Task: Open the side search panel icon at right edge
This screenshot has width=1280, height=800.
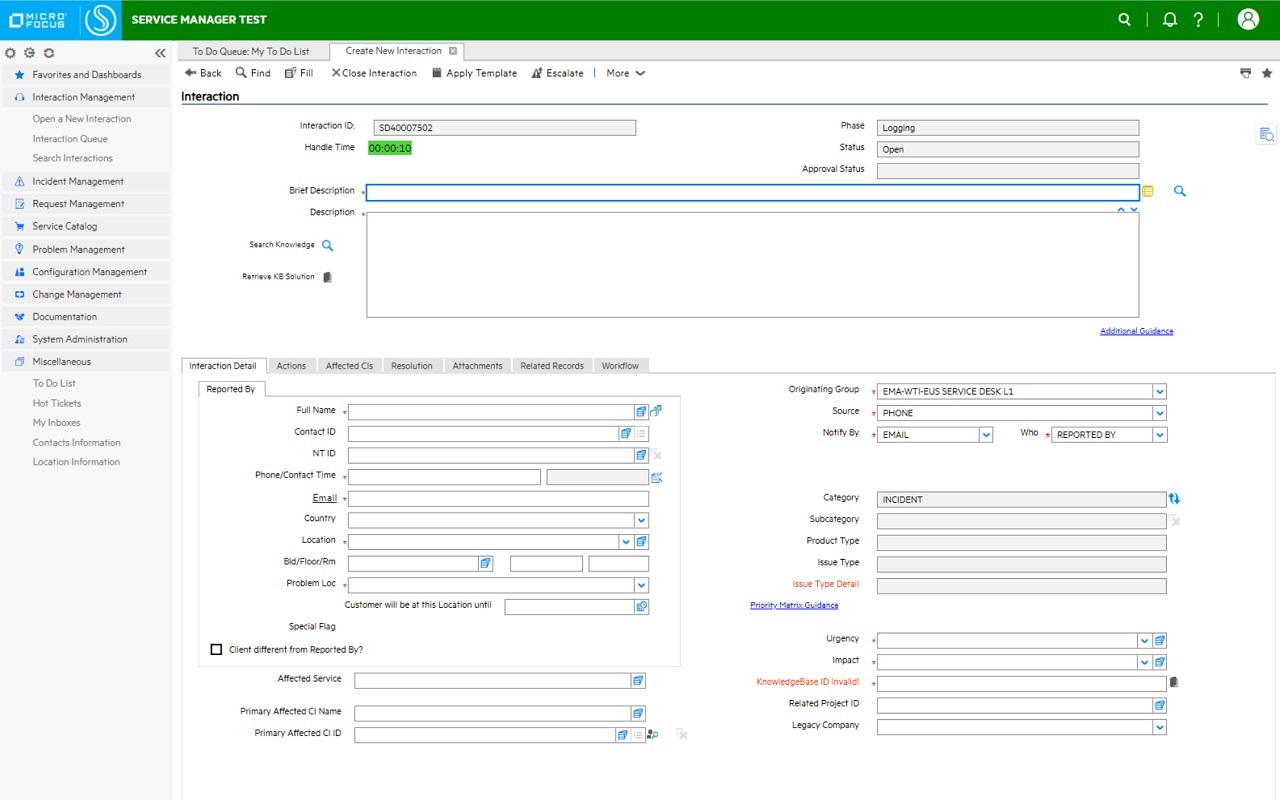Action: click(1266, 135)
